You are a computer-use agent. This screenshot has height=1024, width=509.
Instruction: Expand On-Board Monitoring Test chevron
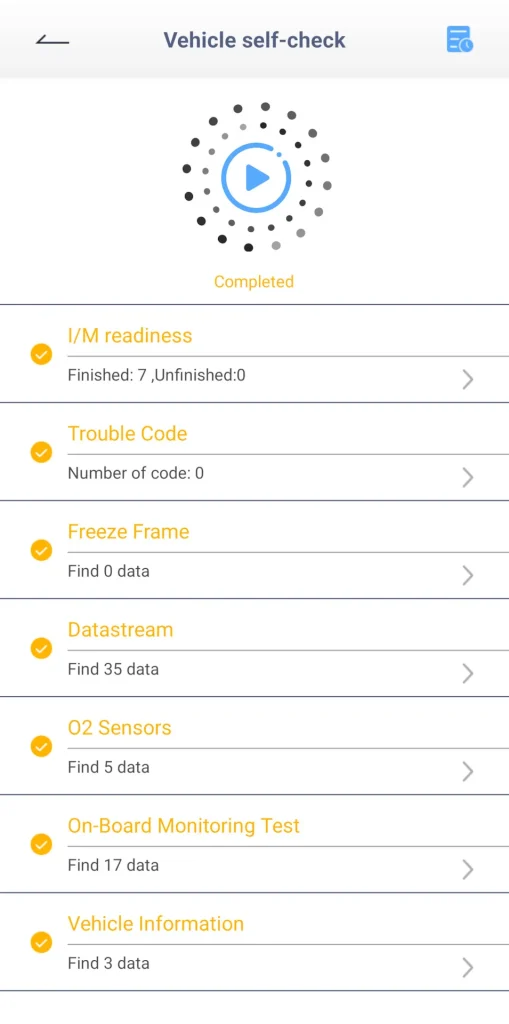(468, 869)
